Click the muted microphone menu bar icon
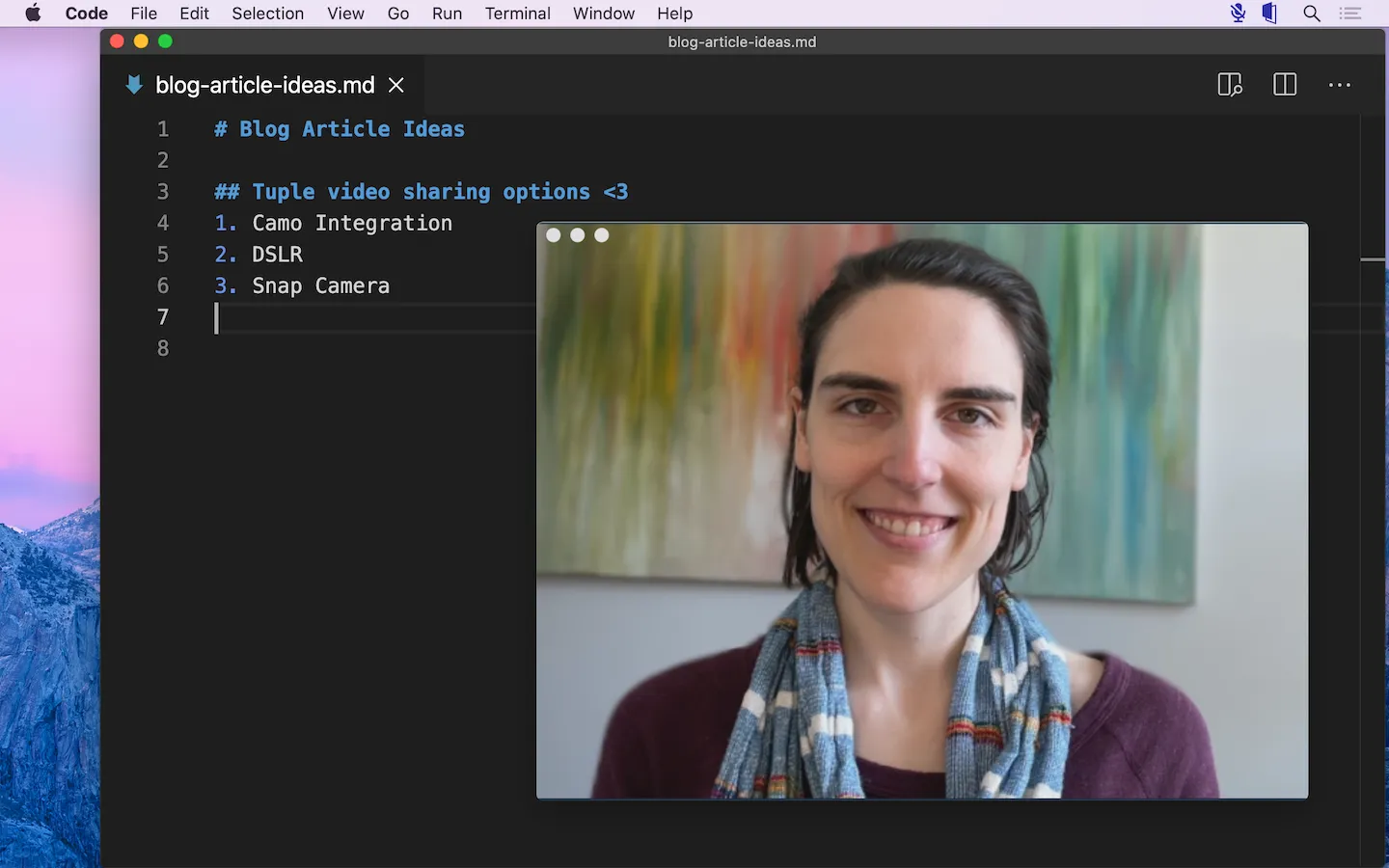This screenshot has width=1389, height=868. pos(1237,14)
